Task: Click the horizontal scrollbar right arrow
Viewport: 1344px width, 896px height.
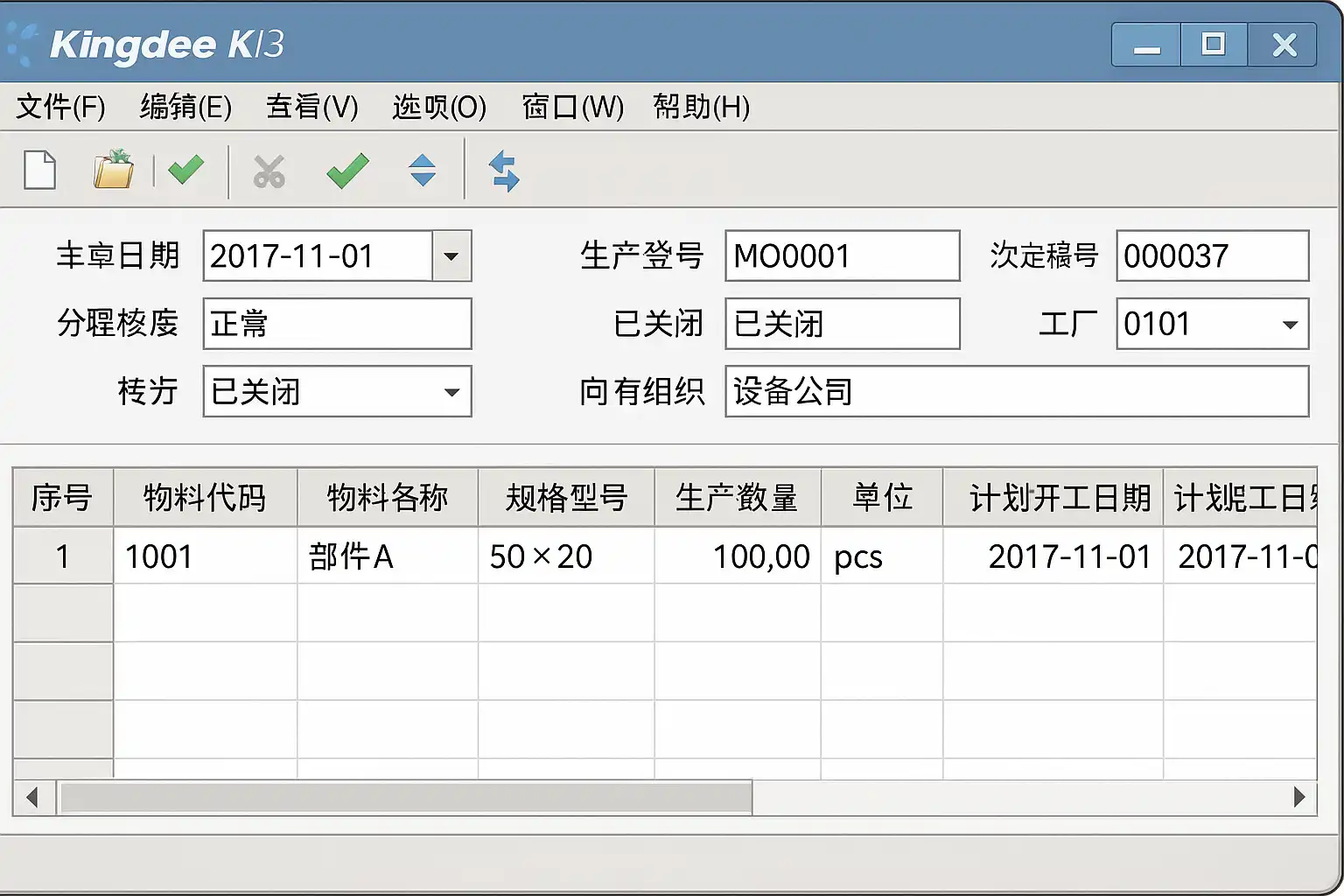Action: coord(1298,797)
